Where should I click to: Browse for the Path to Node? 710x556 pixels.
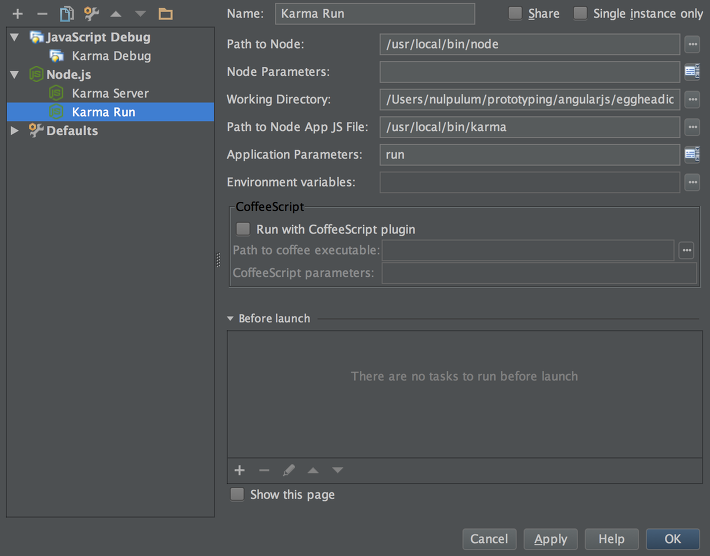[692, 44]
